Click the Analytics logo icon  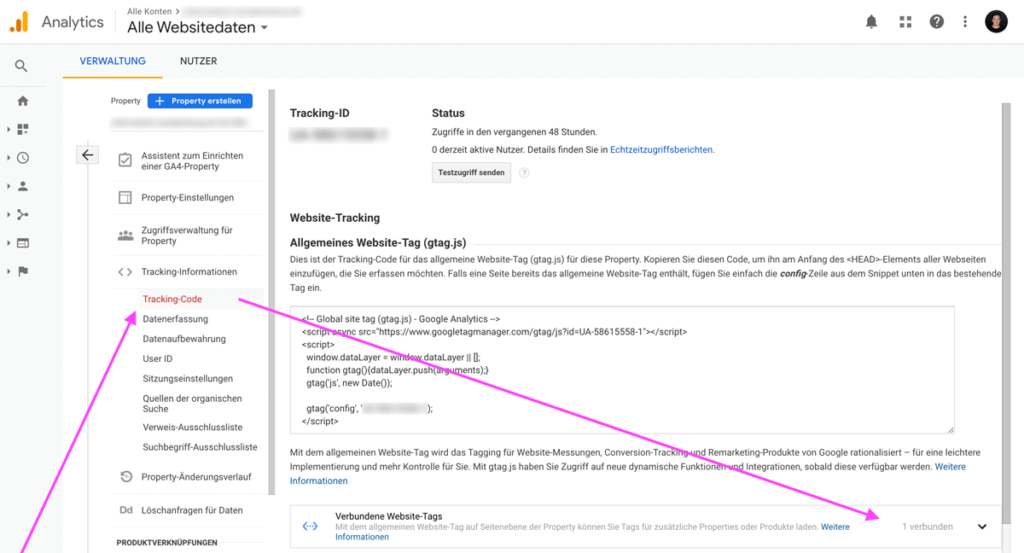coord(20,21)
